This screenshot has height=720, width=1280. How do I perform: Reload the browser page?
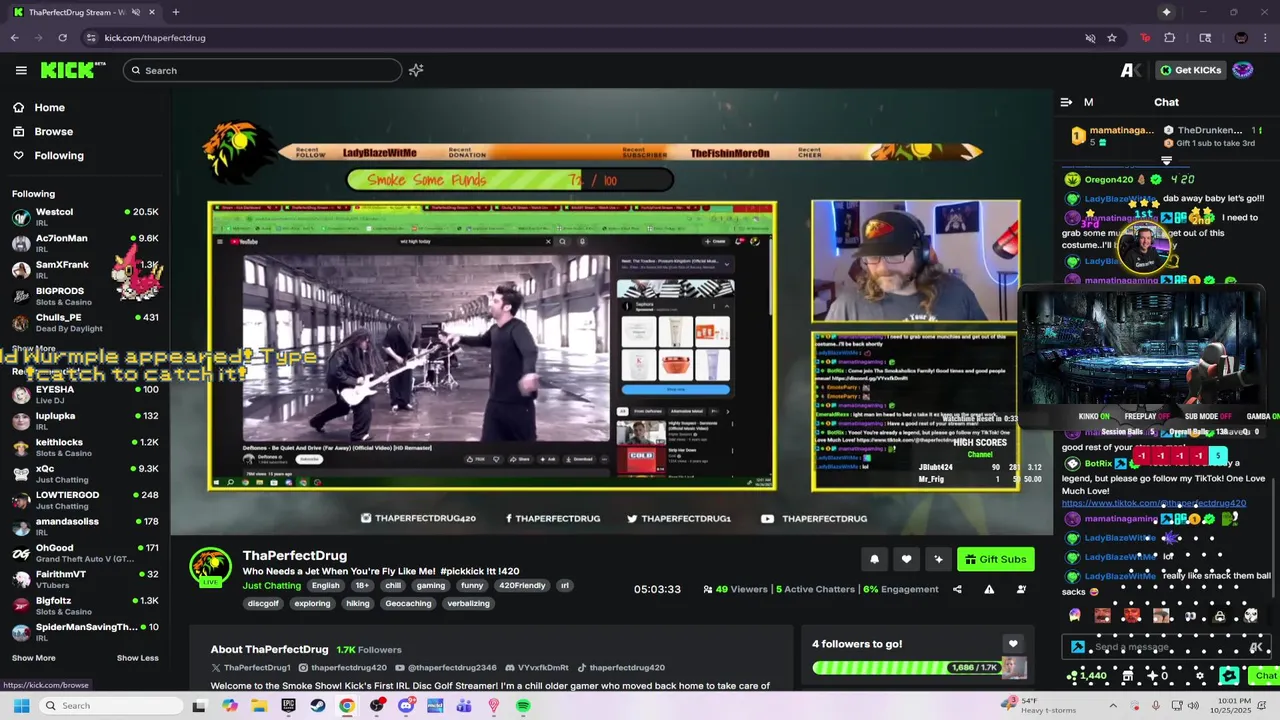pos(62,38)
